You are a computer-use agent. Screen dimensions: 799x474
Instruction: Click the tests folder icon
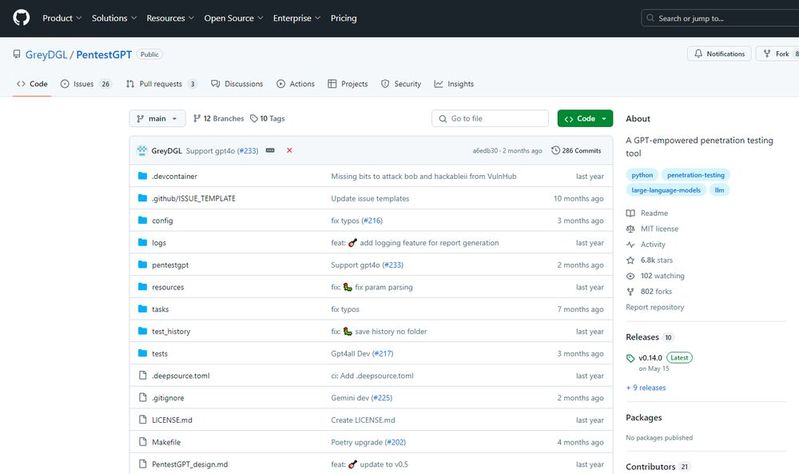pos(143,353)
